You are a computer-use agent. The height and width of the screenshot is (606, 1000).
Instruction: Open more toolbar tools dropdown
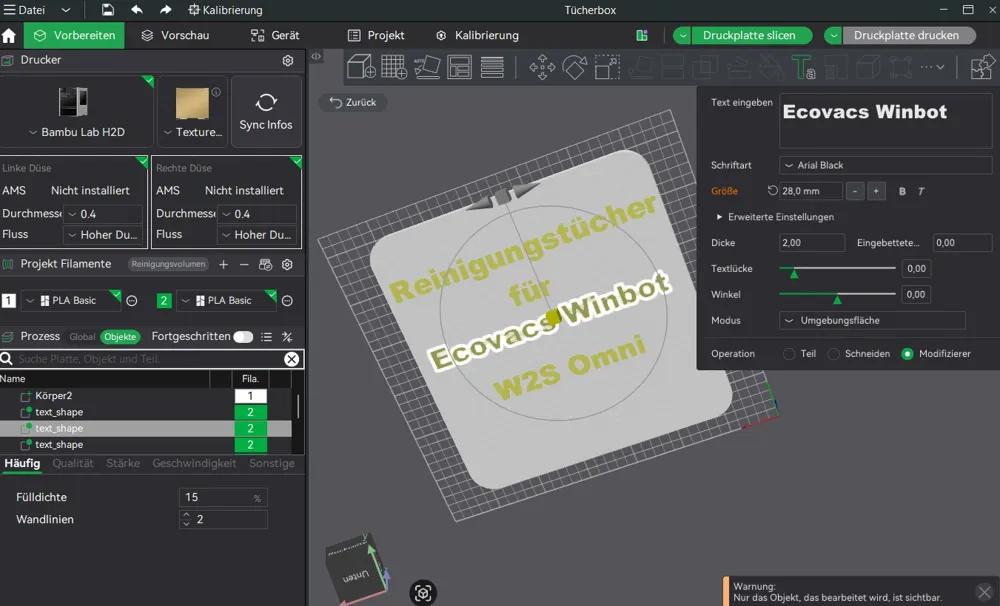933,66
